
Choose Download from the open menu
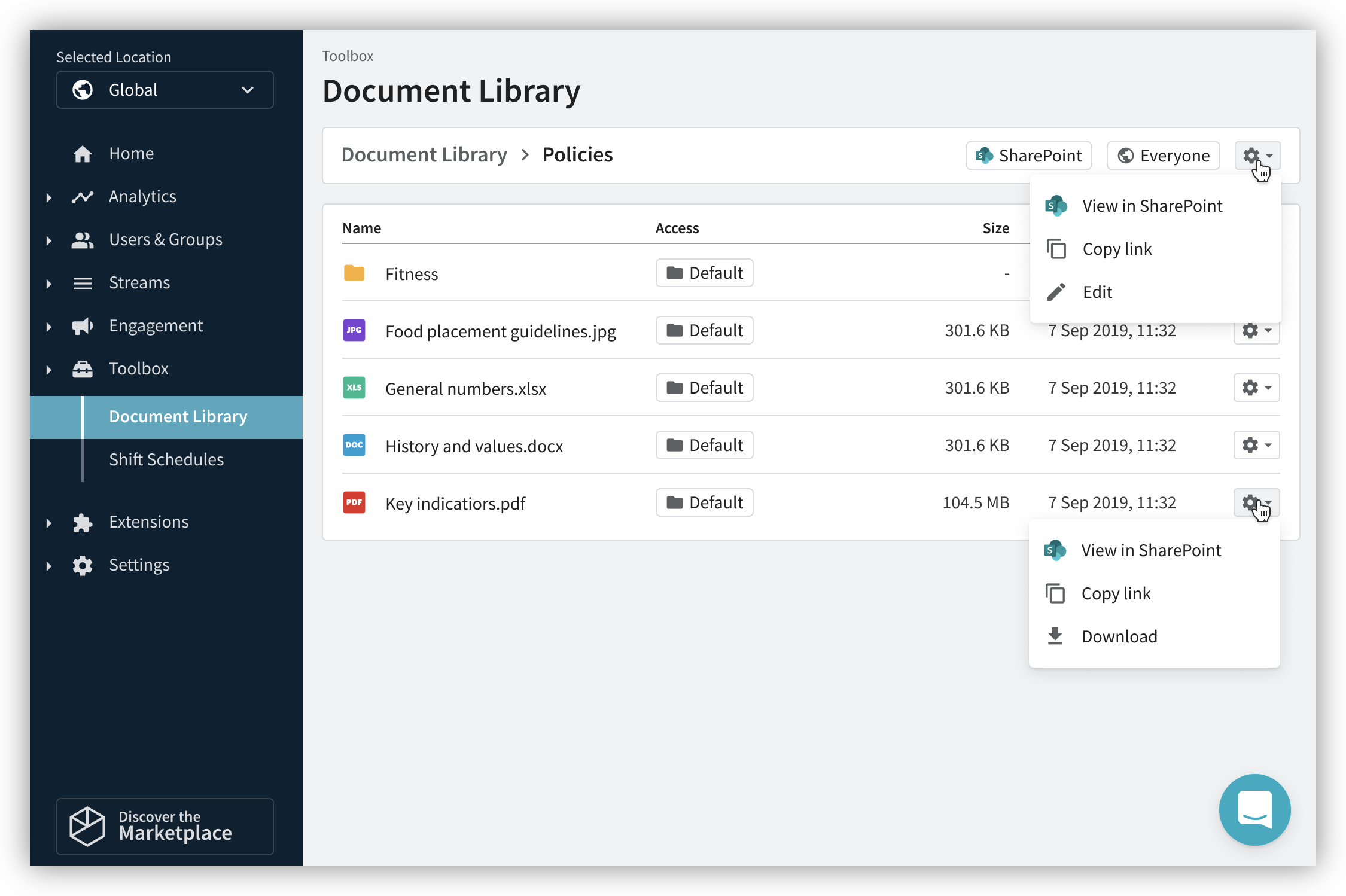1119,636
